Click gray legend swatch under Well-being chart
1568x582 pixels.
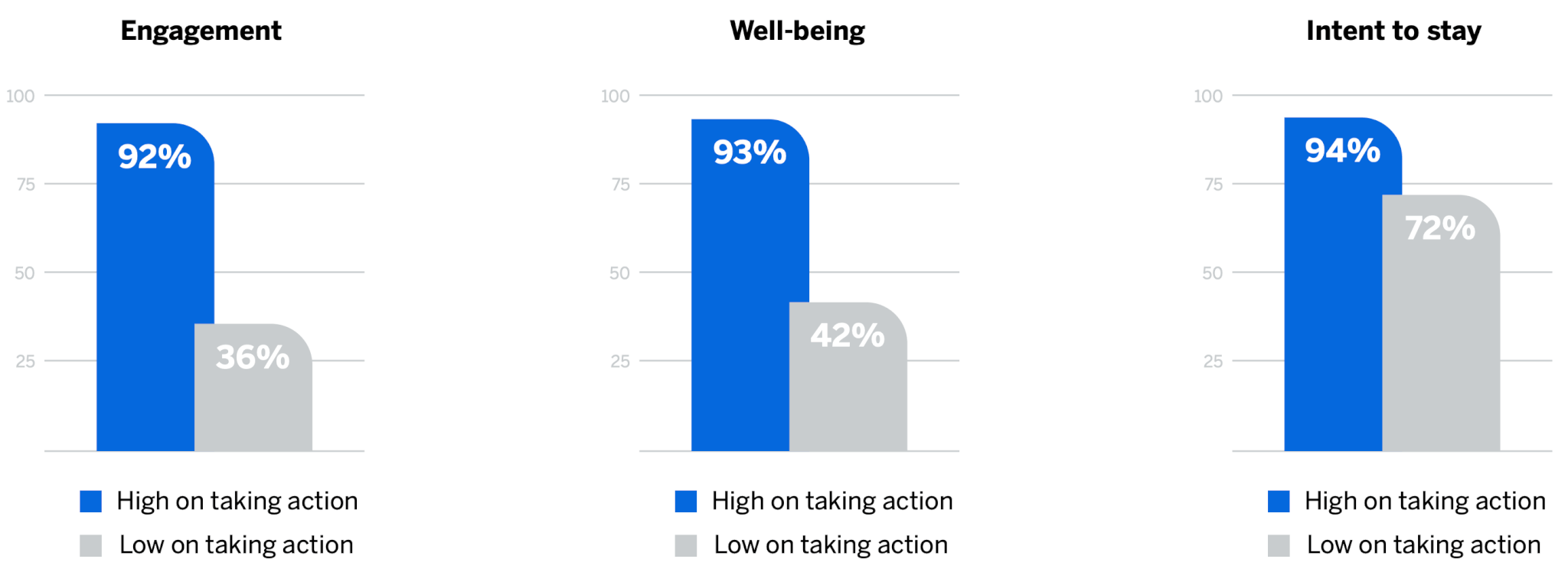click(x=686, y=546)
